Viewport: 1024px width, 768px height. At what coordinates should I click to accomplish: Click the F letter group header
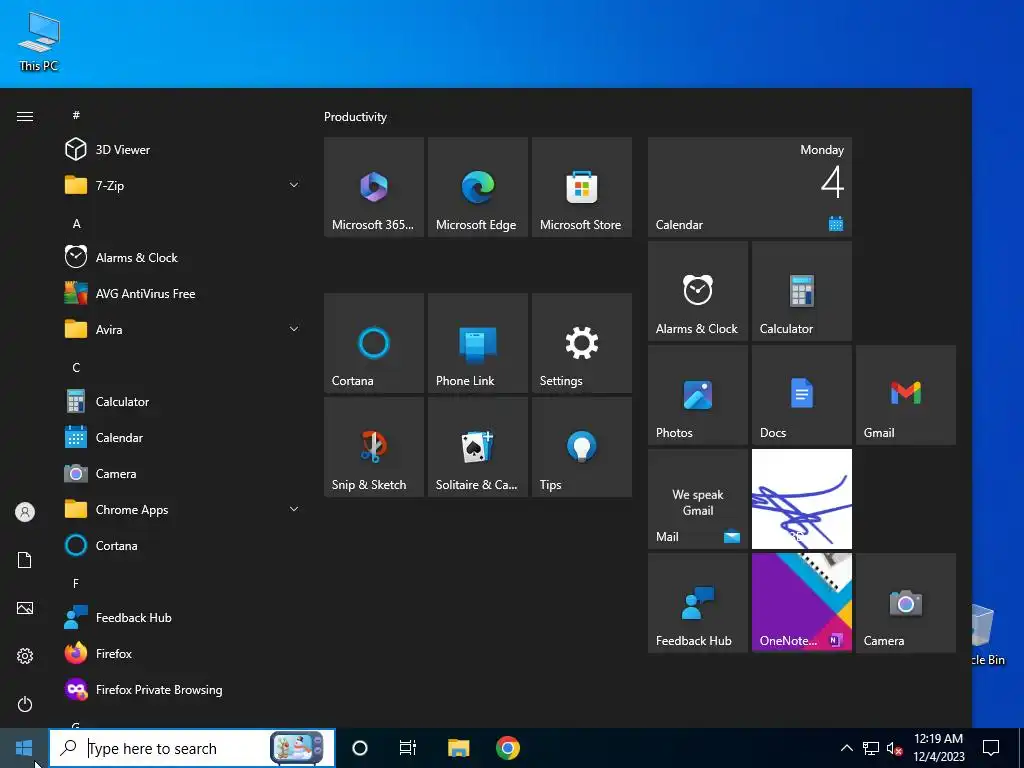76,583
